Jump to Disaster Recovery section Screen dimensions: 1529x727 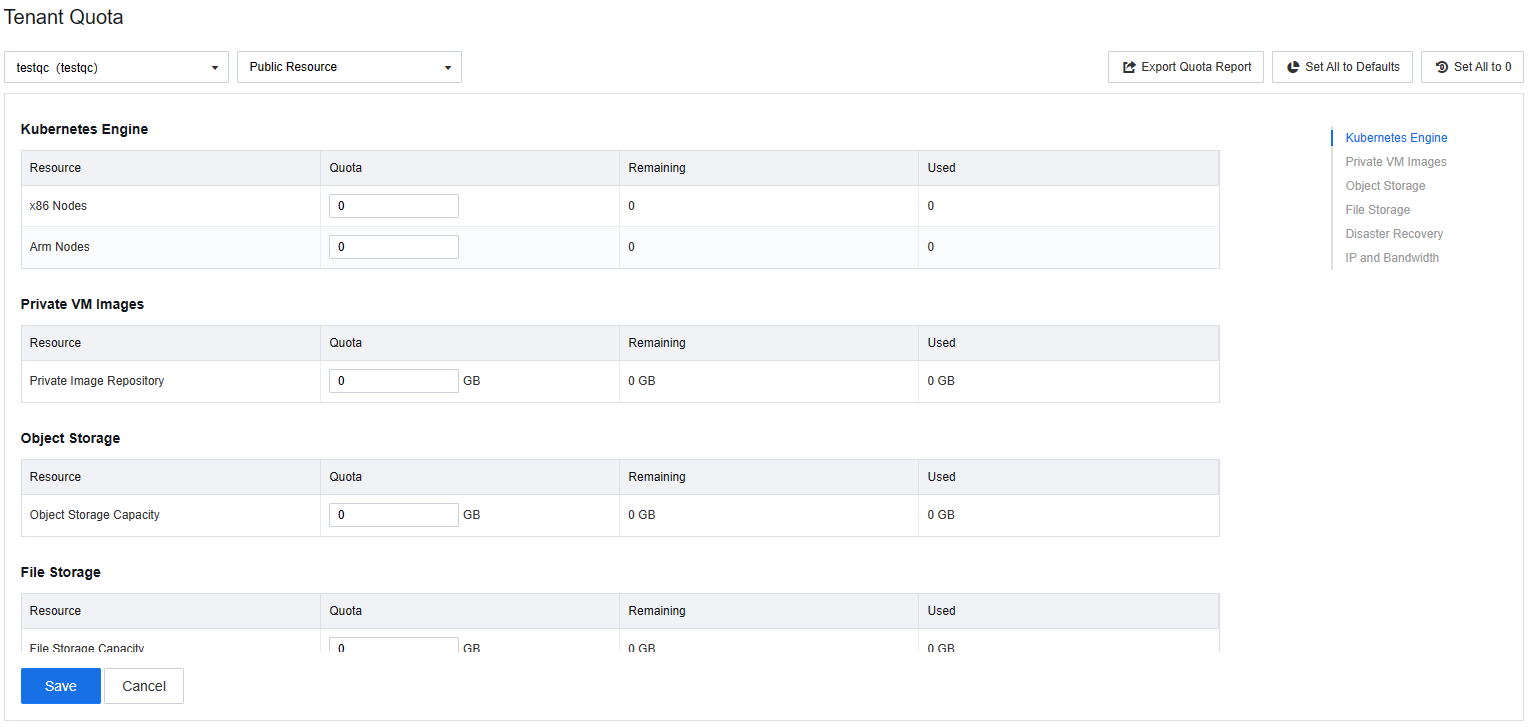click(1394, 234)
